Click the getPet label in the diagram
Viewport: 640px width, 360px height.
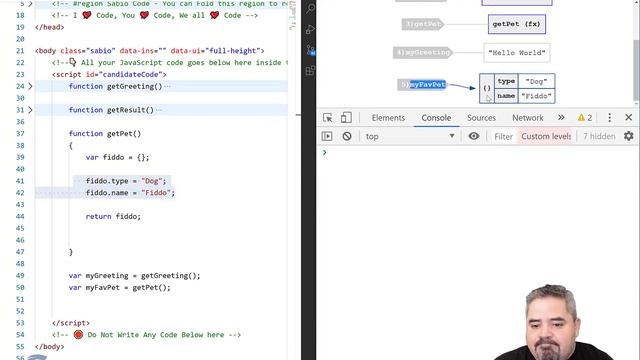pyautogui.click(x=423, y=24)
